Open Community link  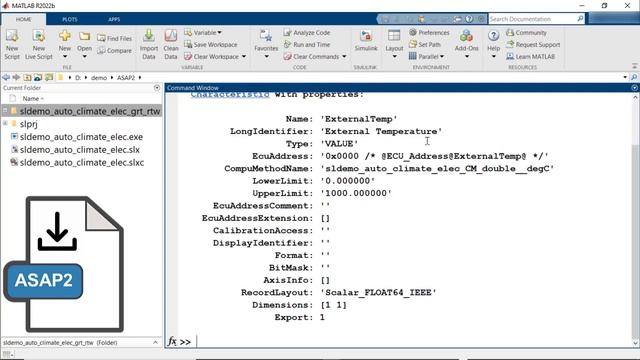pyautogui.click(x=527, y=32)
